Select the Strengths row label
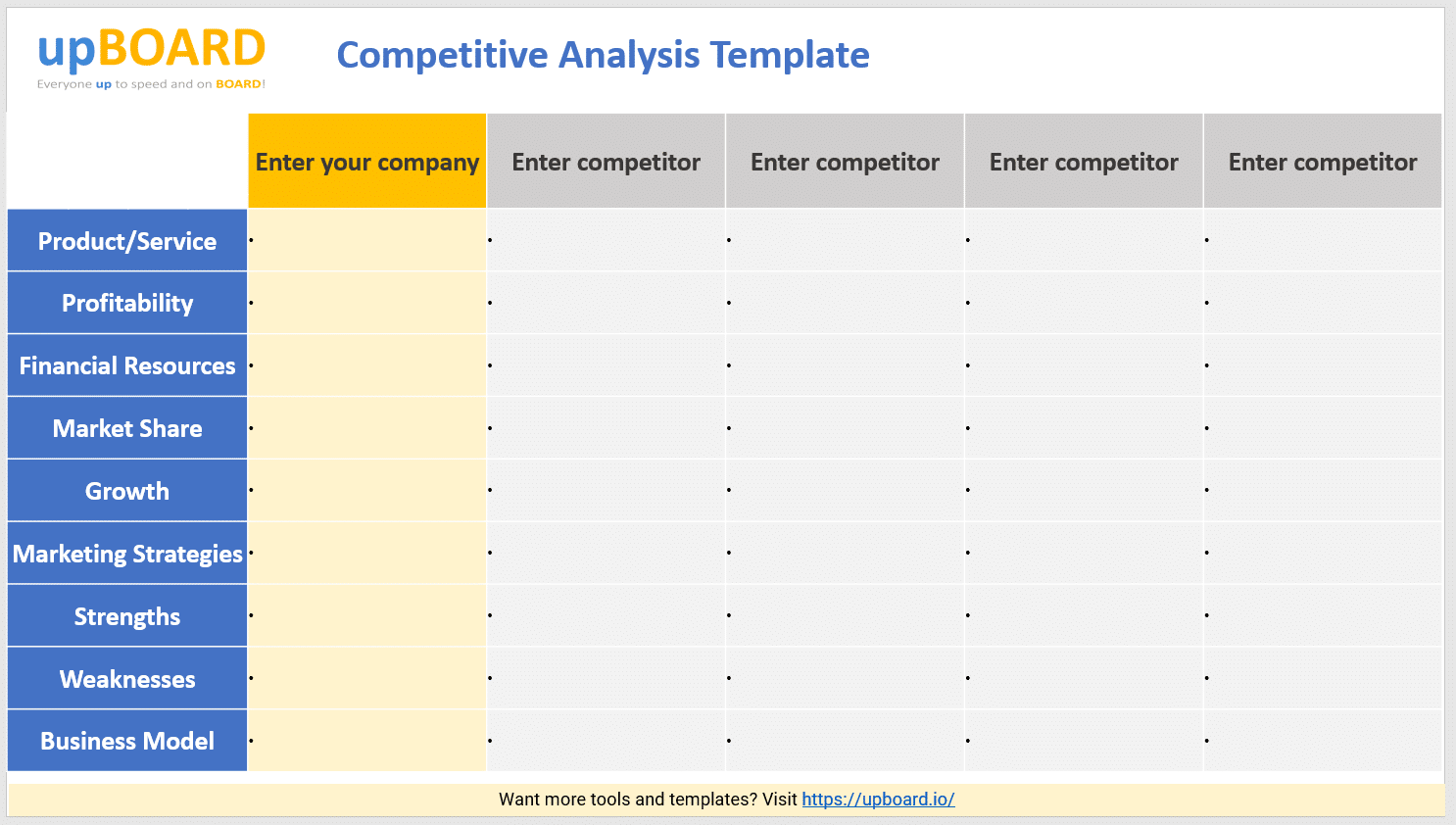Image resolution: width=1456 pixels, height=825 pixels. click(127, 616)
